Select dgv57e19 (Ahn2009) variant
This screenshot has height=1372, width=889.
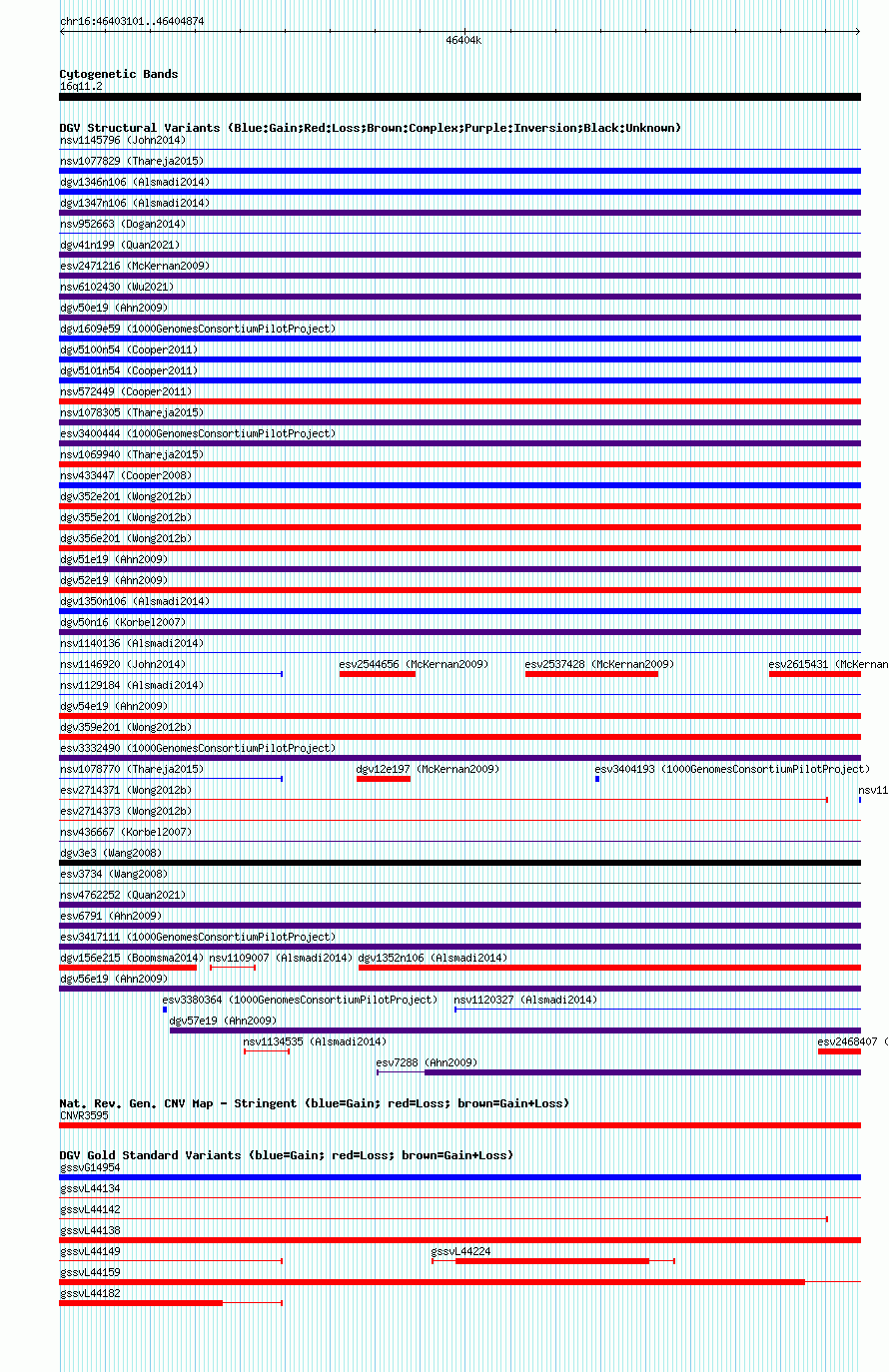point(223,1021)
